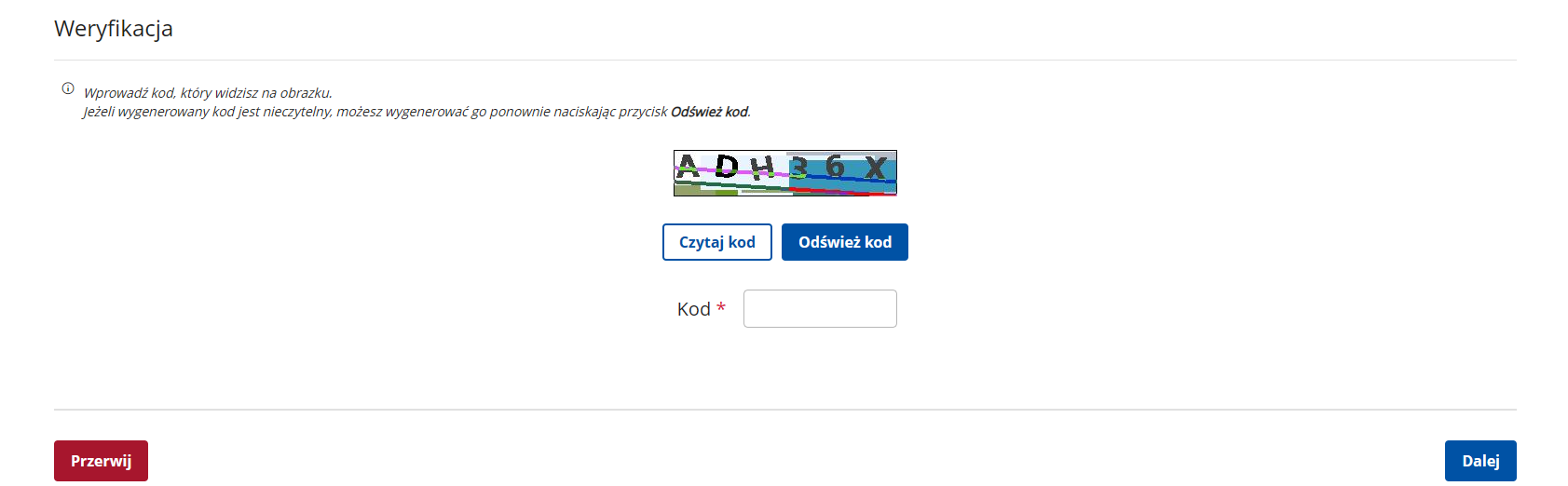Click the info icon beside the instructions
Screen dimensions: 1568x486
click(x=68, y=88)
